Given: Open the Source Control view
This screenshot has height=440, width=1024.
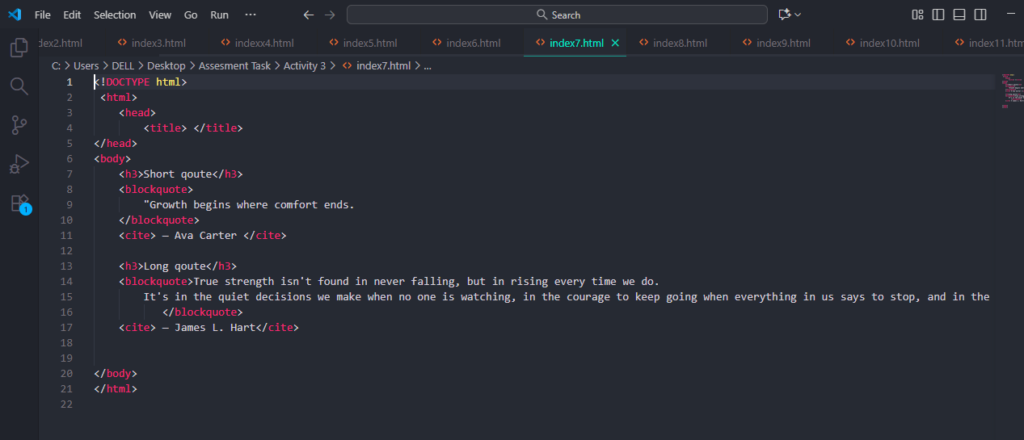Looking at the screenshot, I should (x=18, y=125).
